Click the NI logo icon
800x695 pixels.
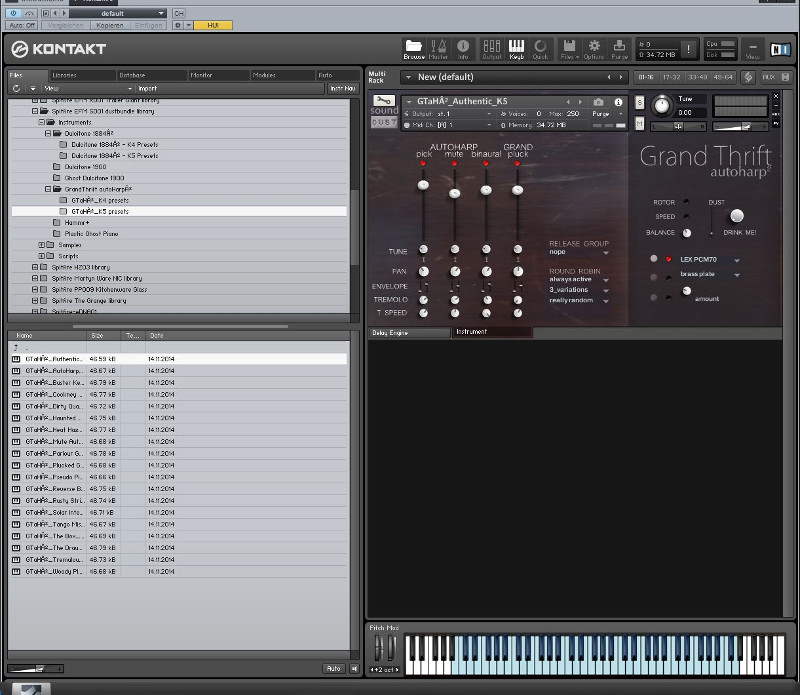780,49
